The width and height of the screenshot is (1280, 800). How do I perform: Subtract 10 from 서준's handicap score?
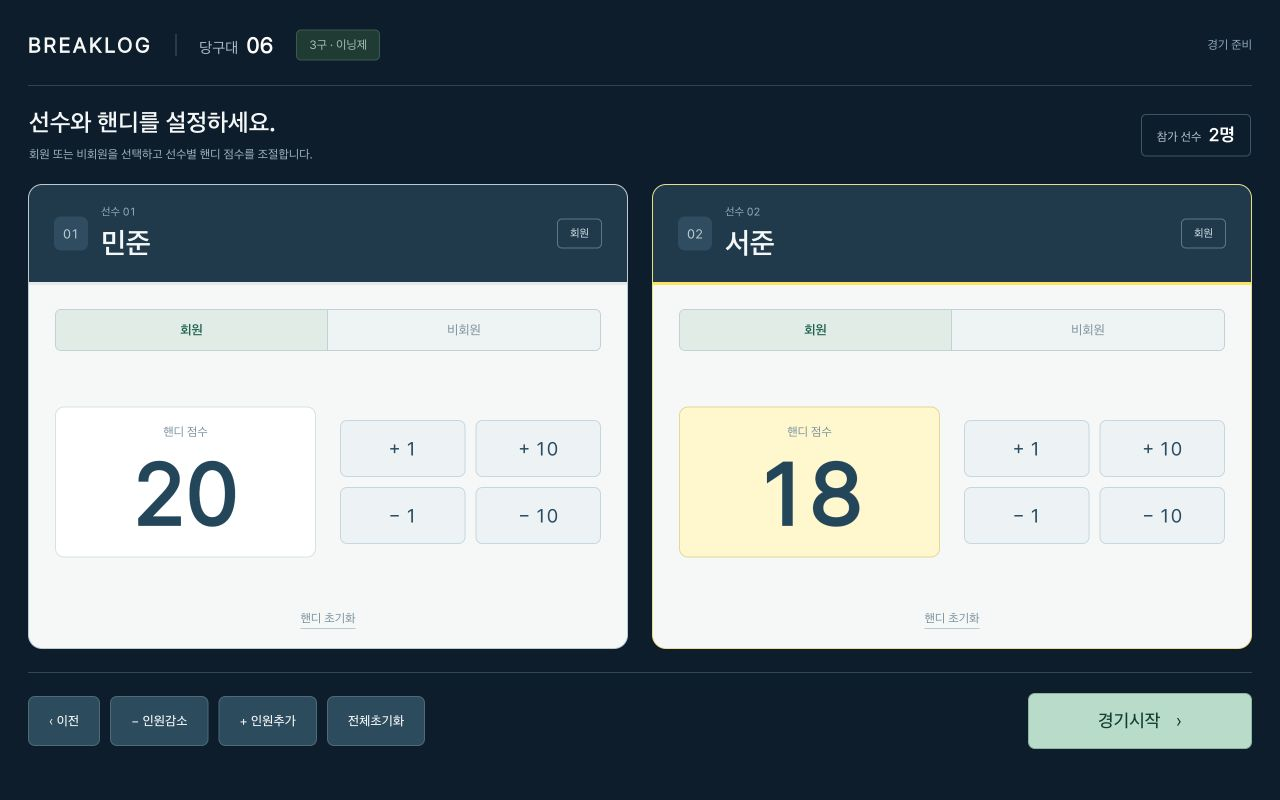(x=1162, y=516)
